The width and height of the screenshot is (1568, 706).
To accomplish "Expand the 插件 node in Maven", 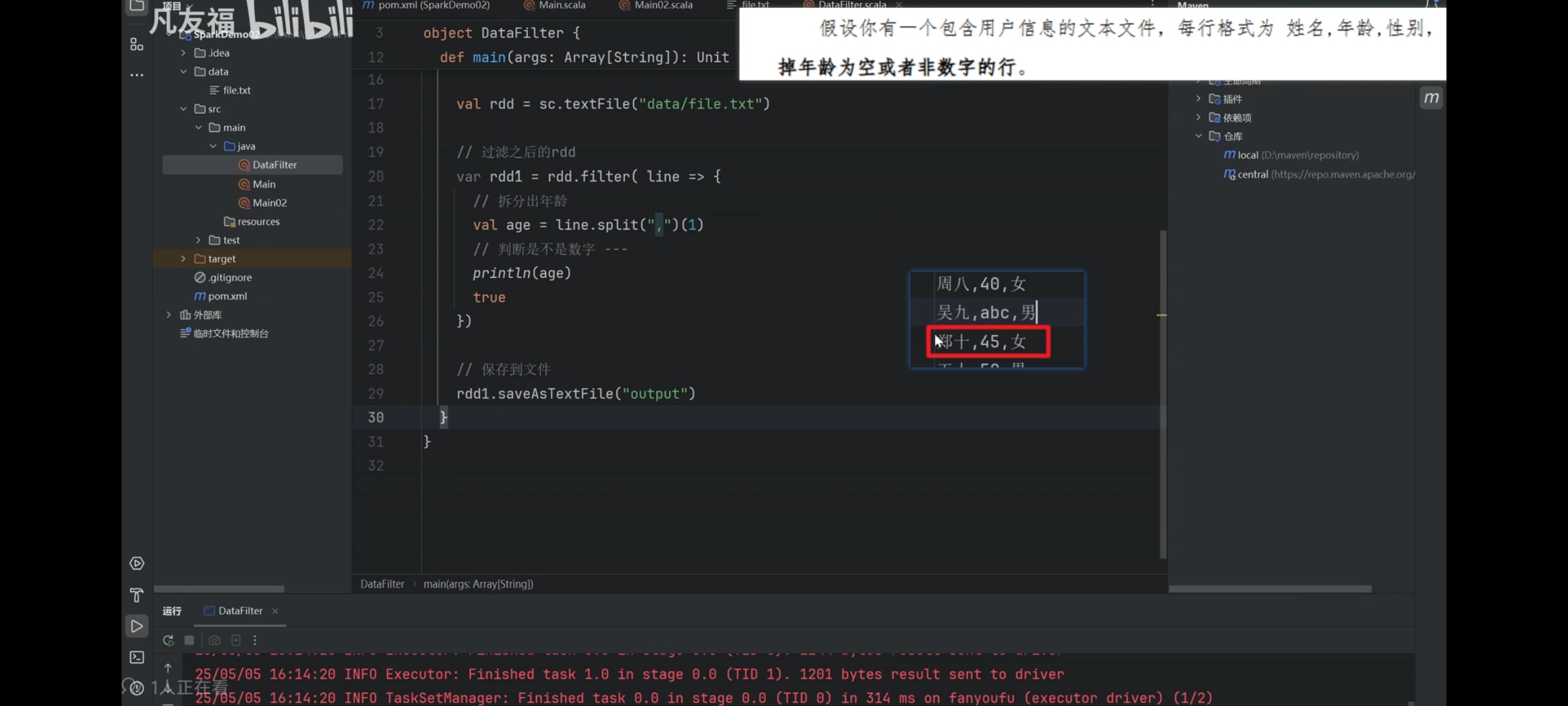I will [x=1198, y=99].
